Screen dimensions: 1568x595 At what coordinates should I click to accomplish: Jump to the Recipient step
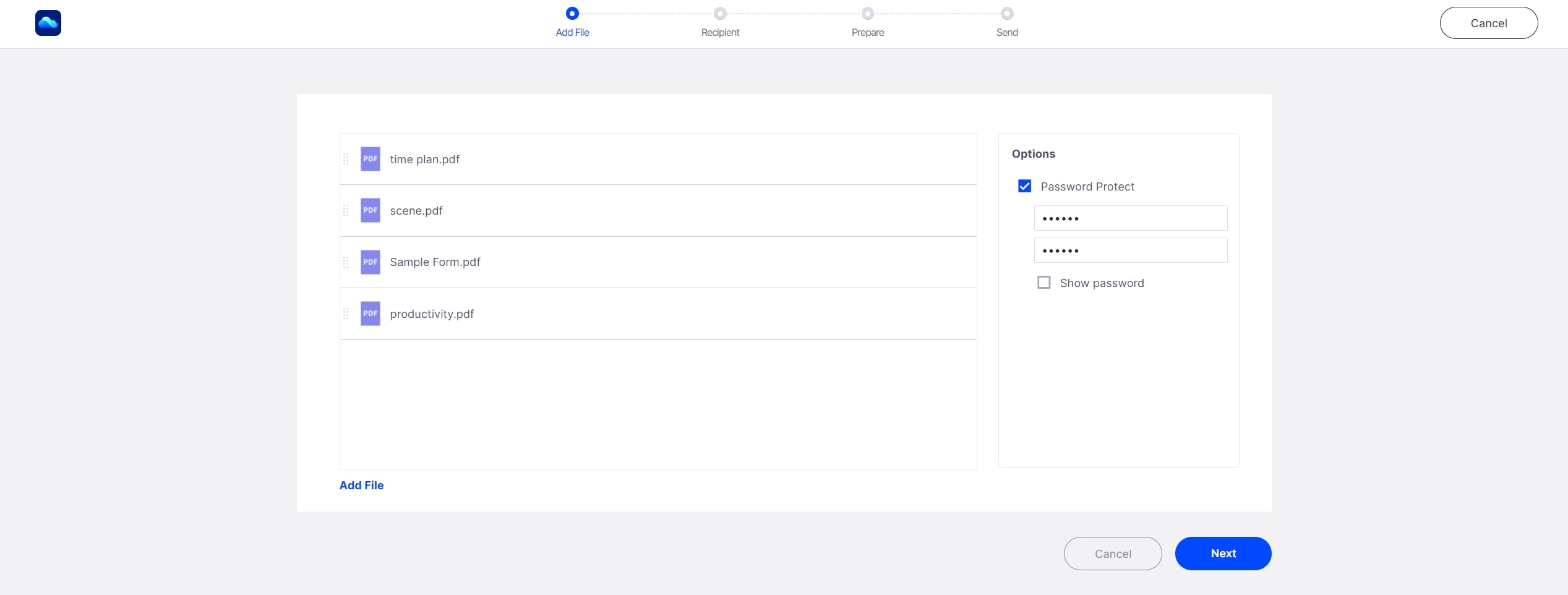720,14
